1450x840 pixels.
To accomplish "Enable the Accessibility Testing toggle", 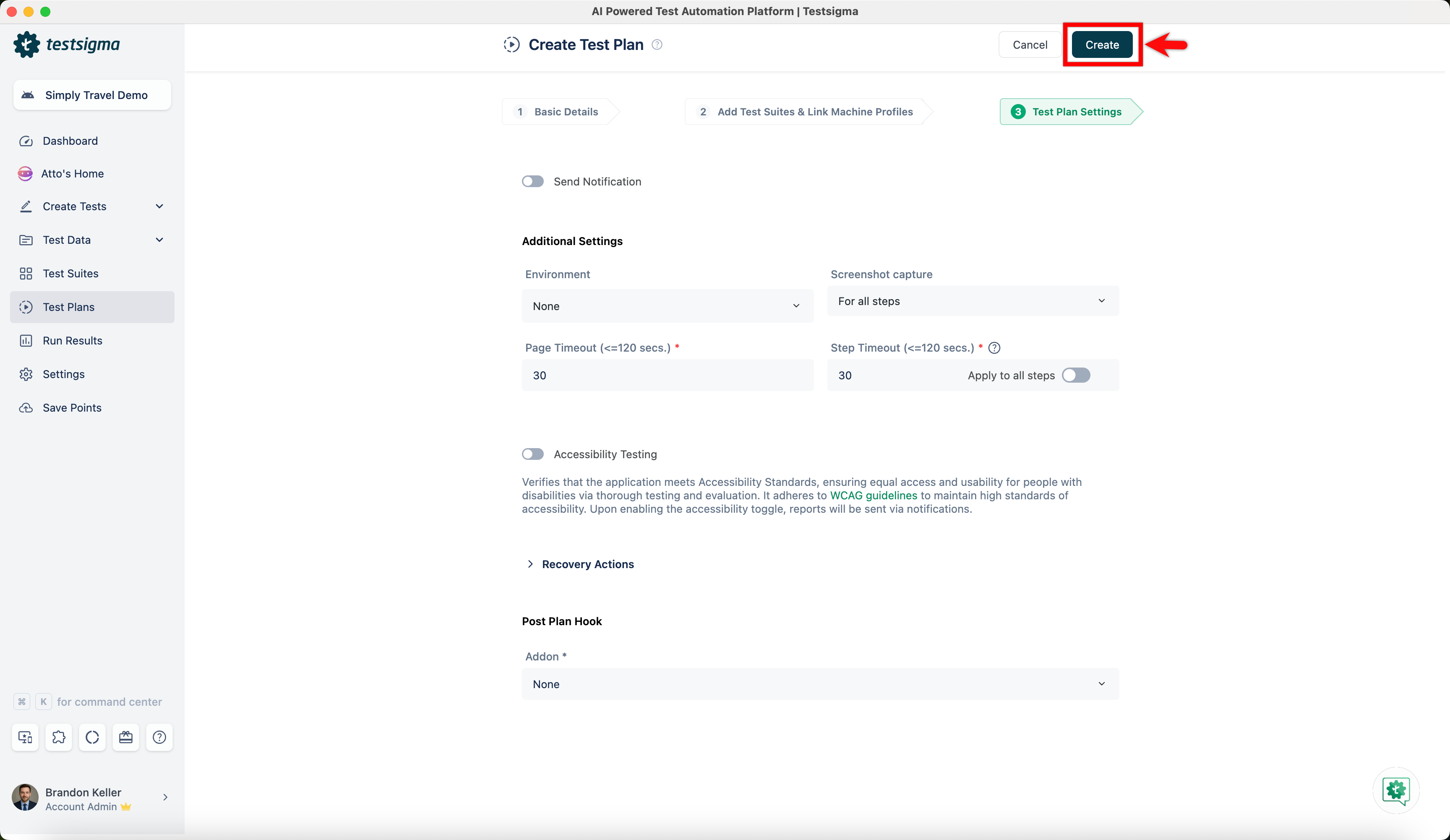I will 533,454.
